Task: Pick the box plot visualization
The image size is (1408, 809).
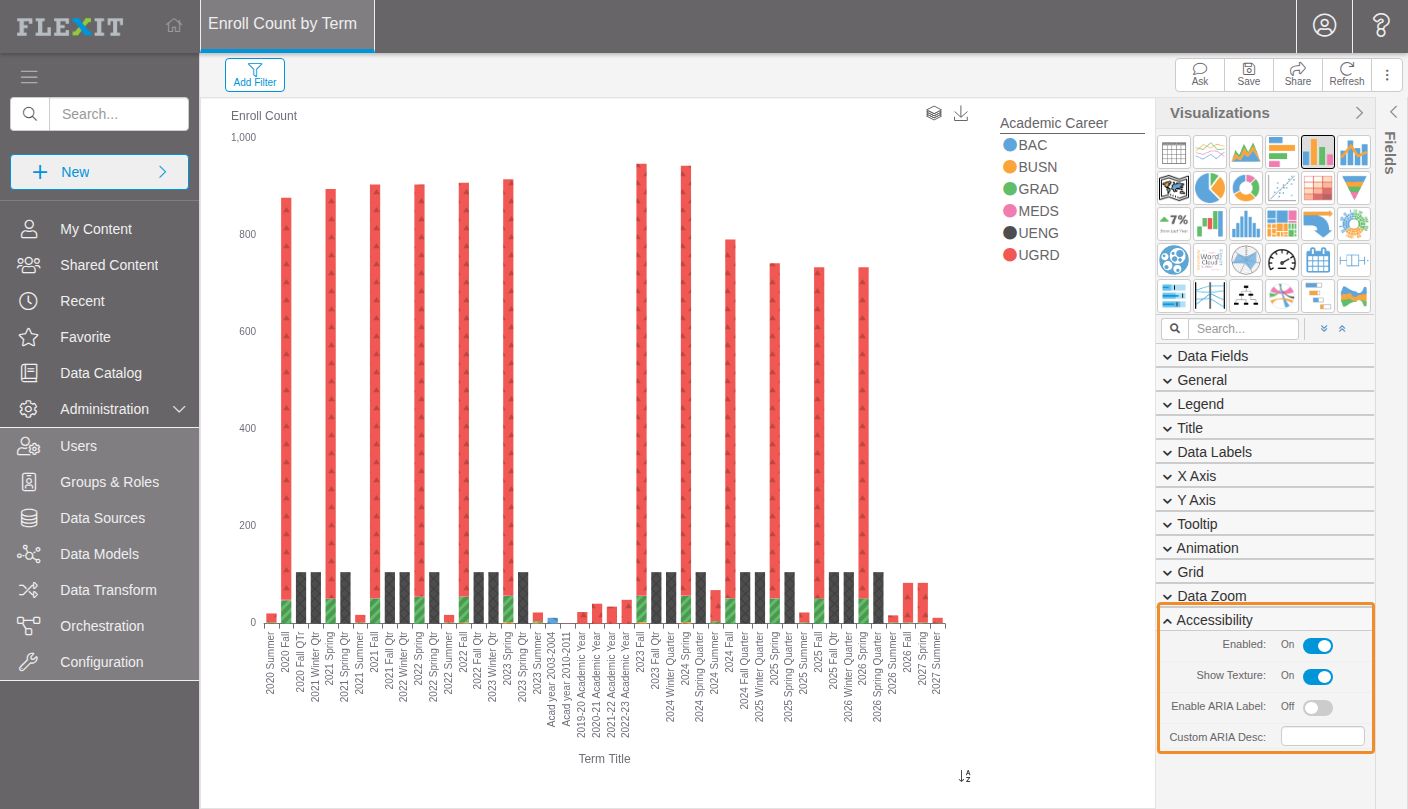Action: 1354,260
